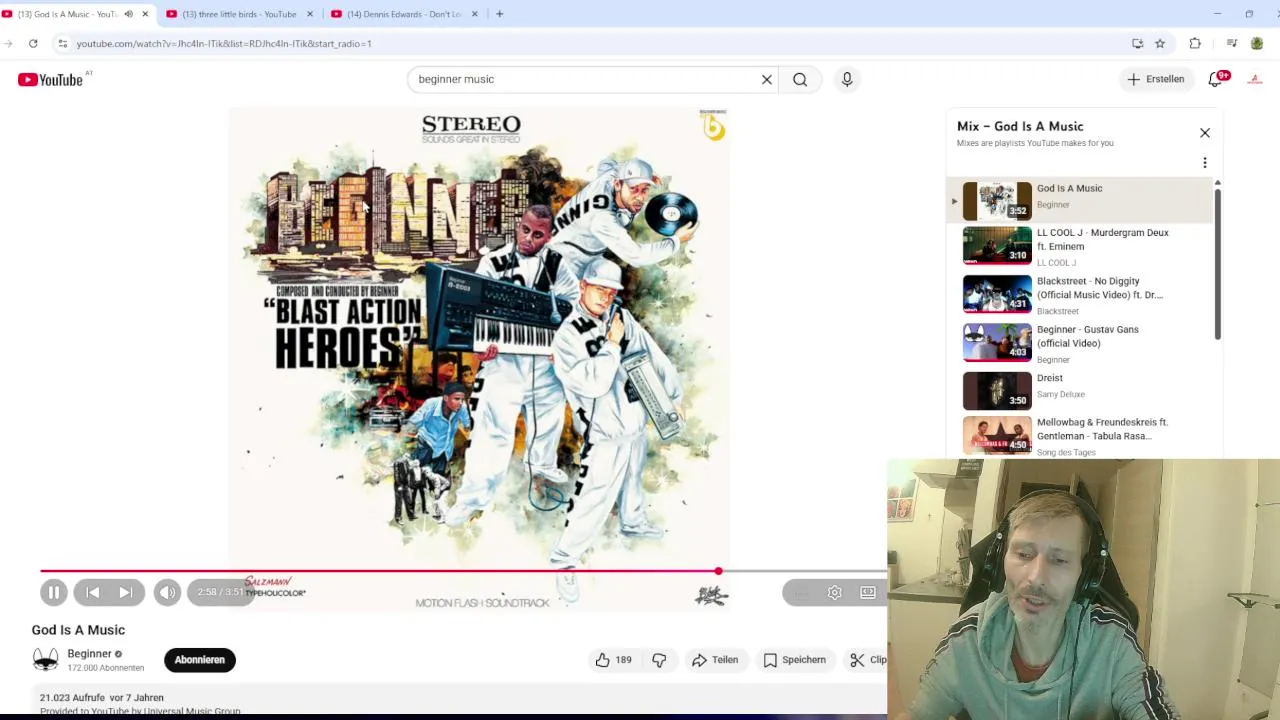Open site information icon in address bar
This screenshot has height=720, width=1280.
(x=62, y=43)
